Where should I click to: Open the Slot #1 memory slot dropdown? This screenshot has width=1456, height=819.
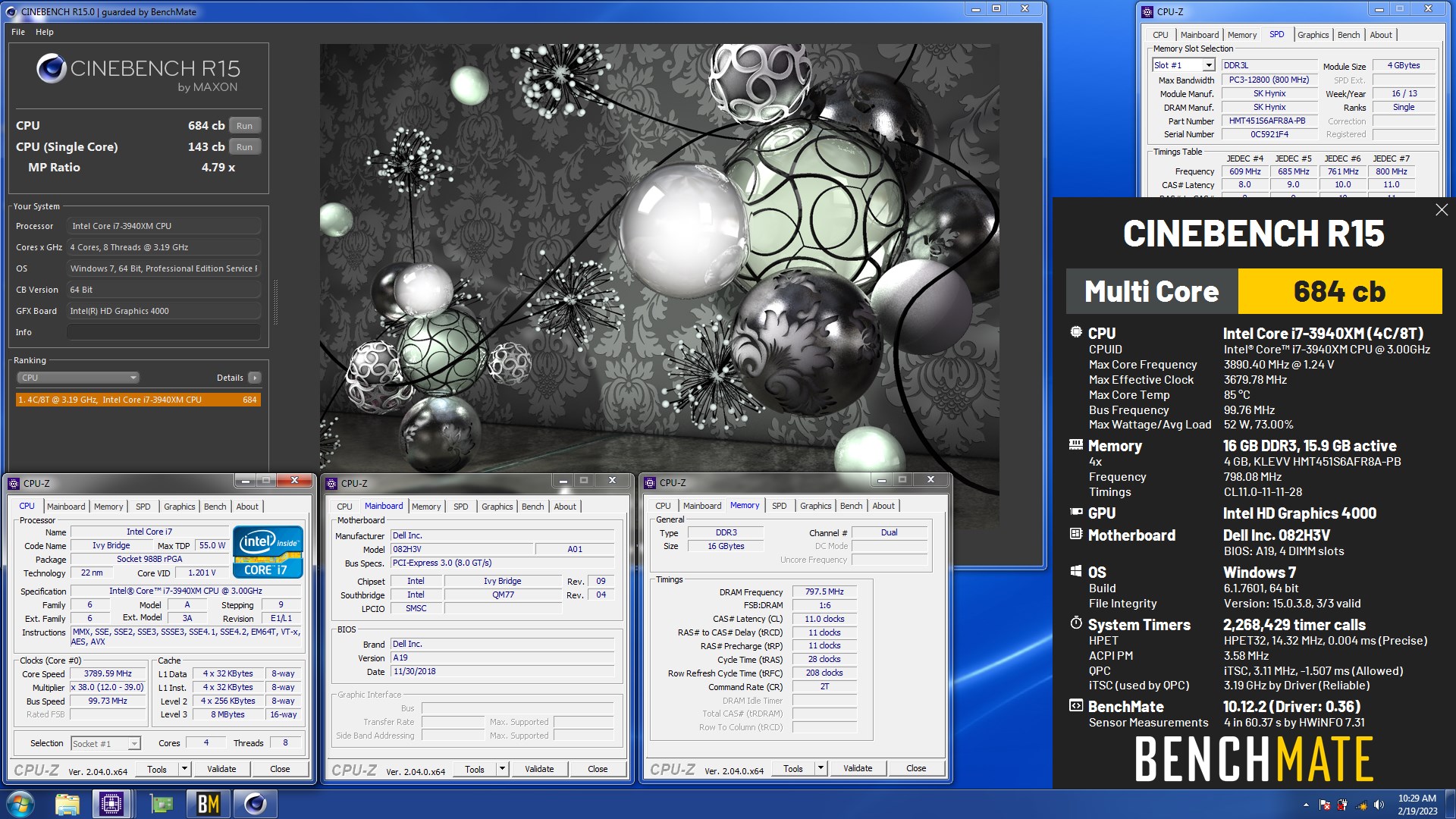click(1184, 65)
